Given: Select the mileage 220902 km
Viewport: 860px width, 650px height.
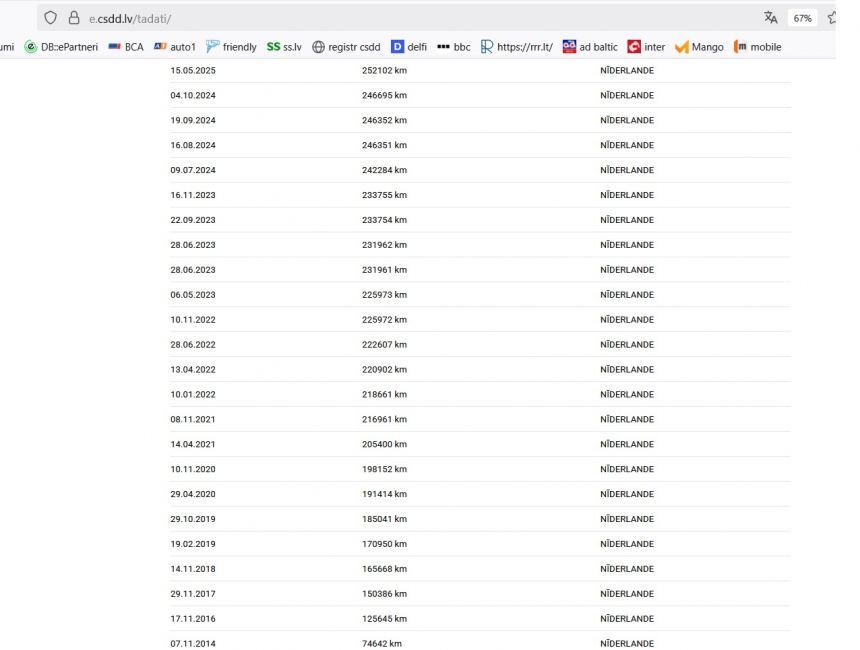Looking at the screenshot, I should 384,370.
